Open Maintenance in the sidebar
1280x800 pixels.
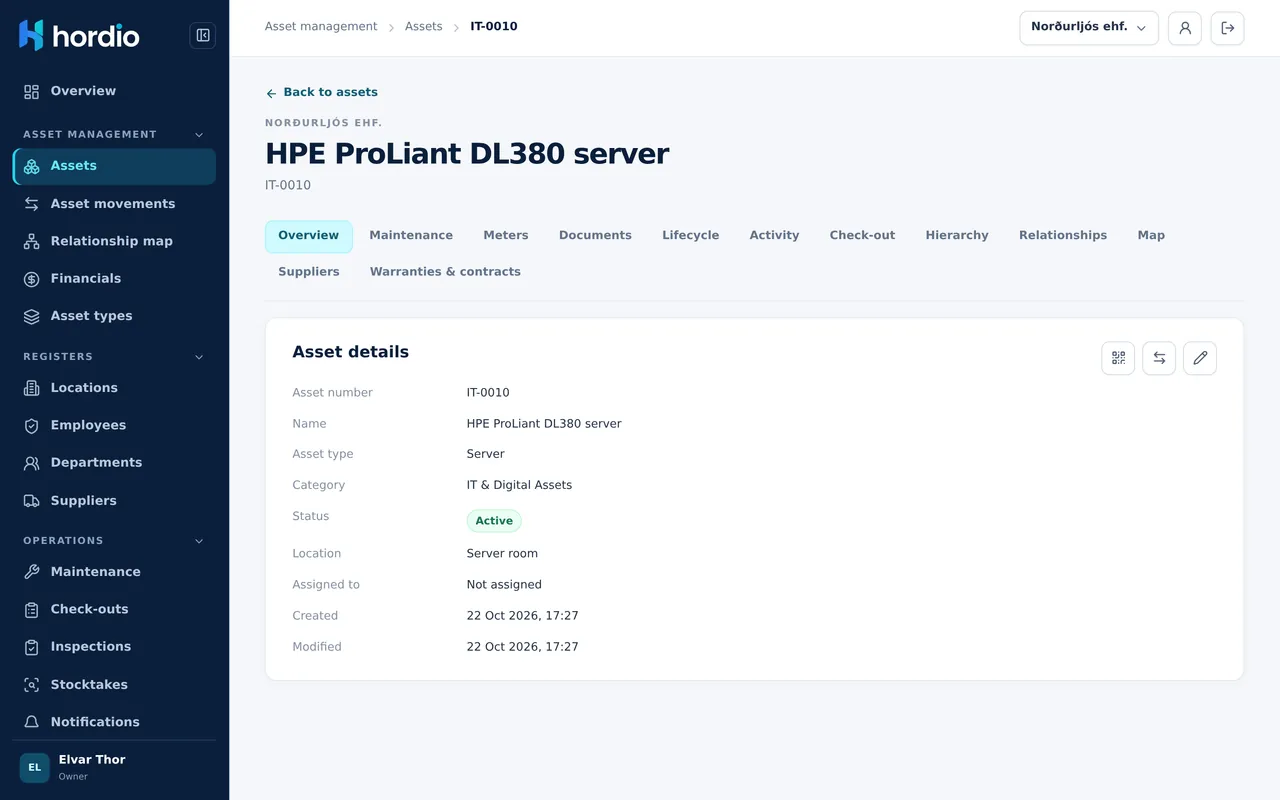point(114,572)
